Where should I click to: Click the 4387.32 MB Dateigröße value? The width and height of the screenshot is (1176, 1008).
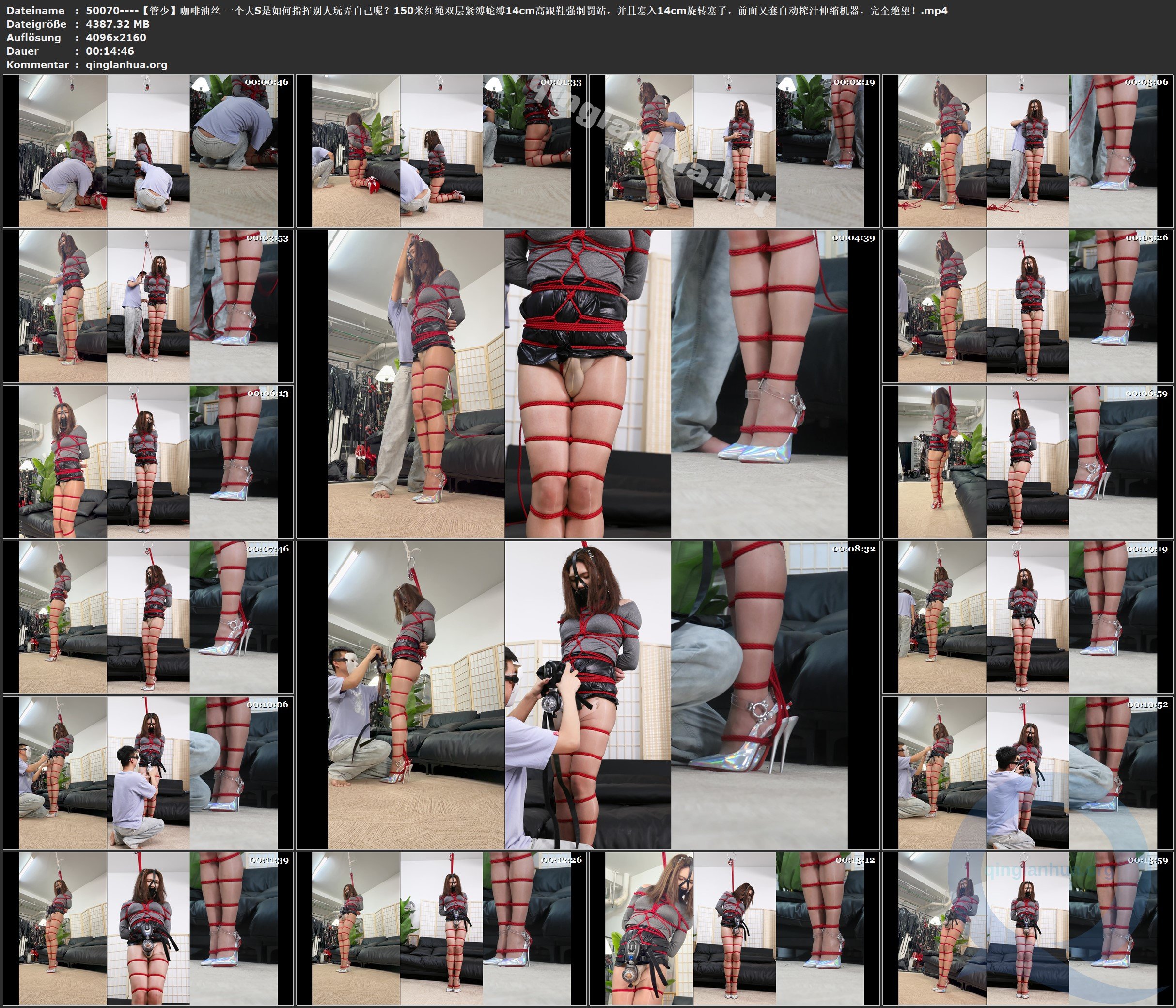tap(117, 24)
